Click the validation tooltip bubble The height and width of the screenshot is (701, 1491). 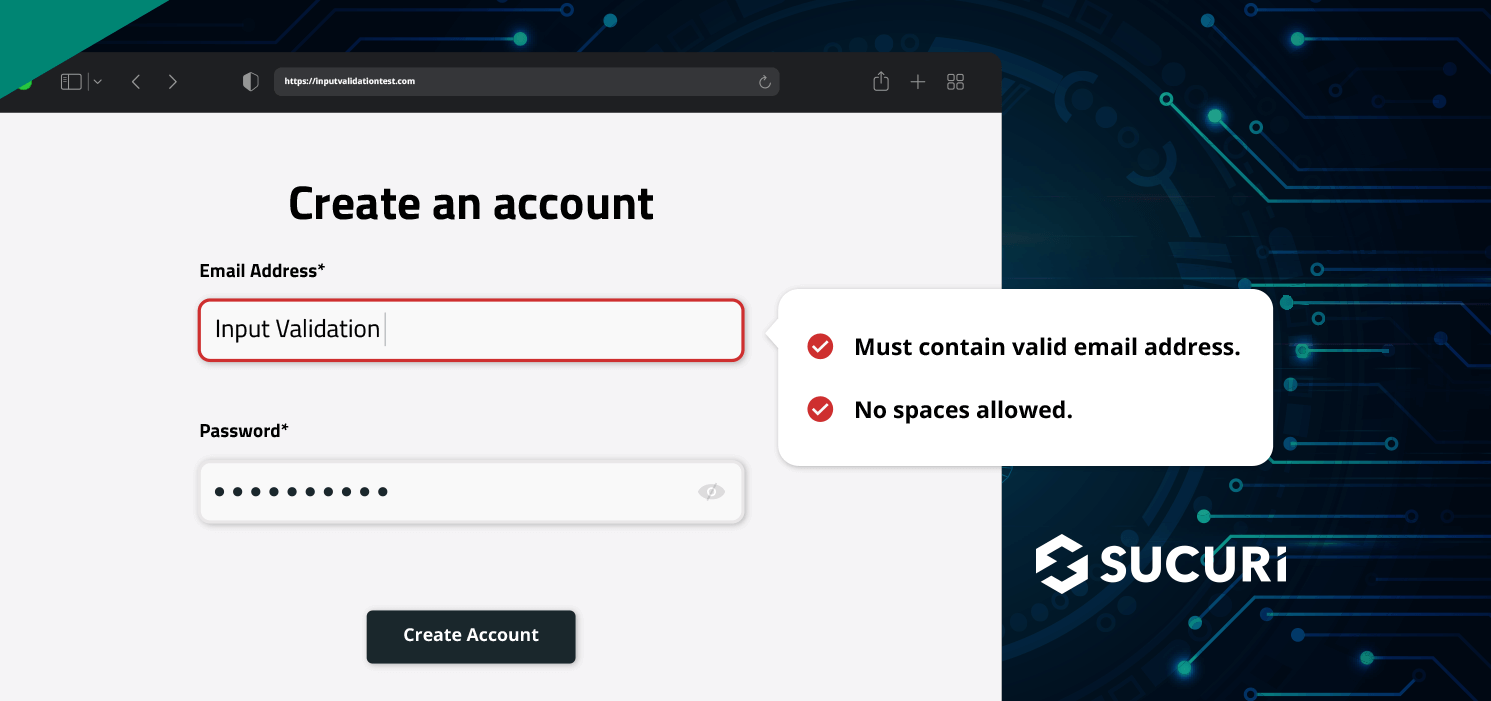pos(1025,377)
